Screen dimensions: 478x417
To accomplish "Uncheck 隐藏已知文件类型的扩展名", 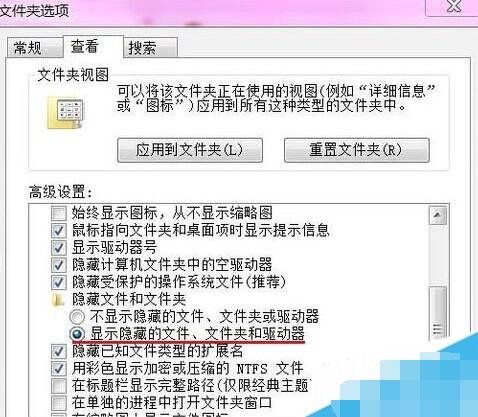I will 58,351.
